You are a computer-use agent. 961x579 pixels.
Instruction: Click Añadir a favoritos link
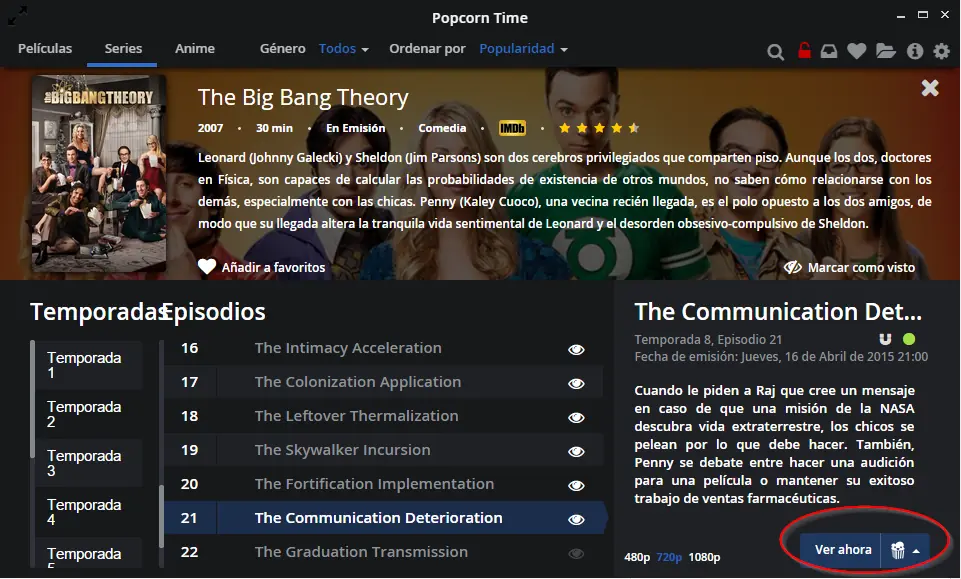(x=273, y=267)
